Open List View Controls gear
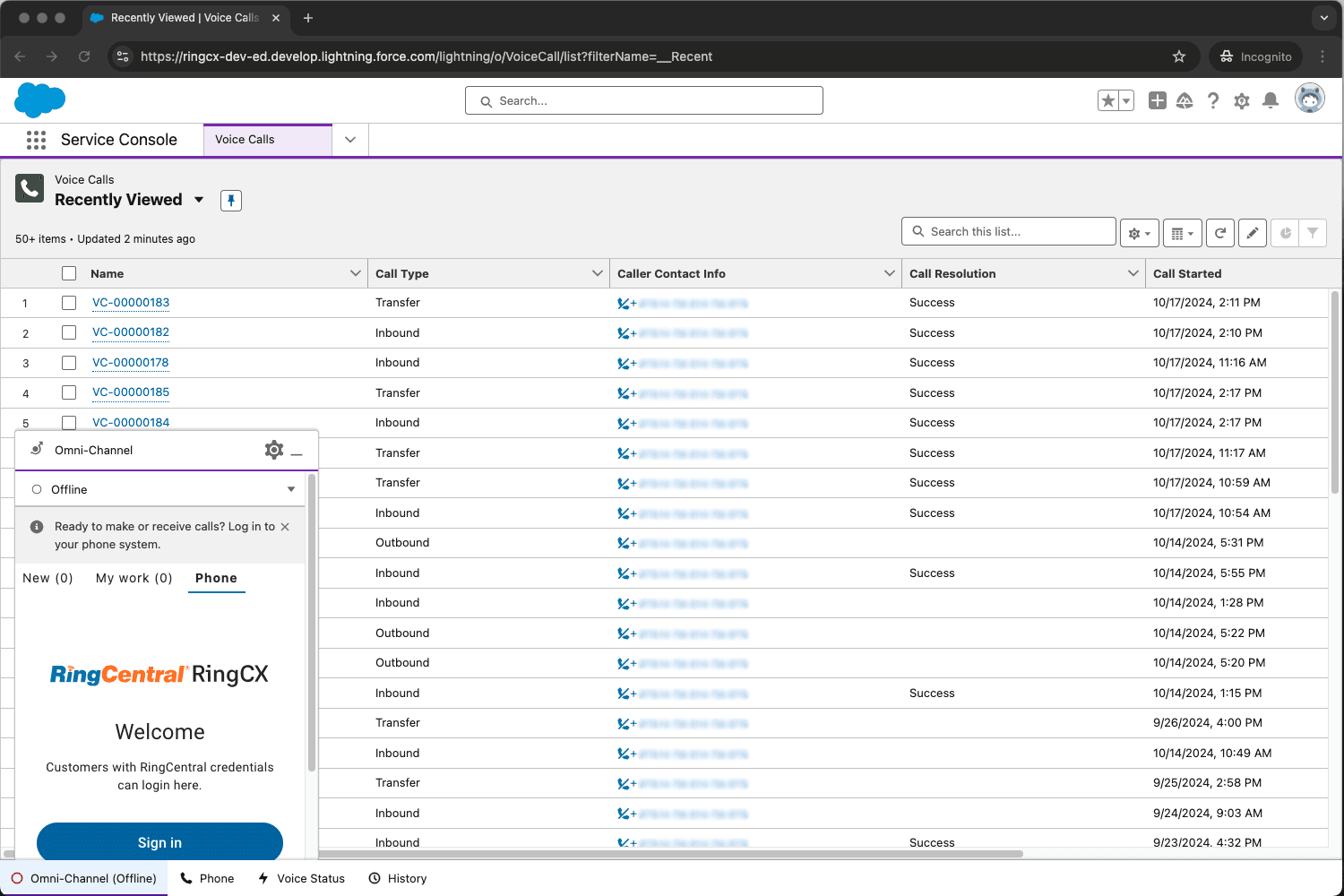Image resolution: width=1344 pixels, height=896 pixels. point(1140,233)
